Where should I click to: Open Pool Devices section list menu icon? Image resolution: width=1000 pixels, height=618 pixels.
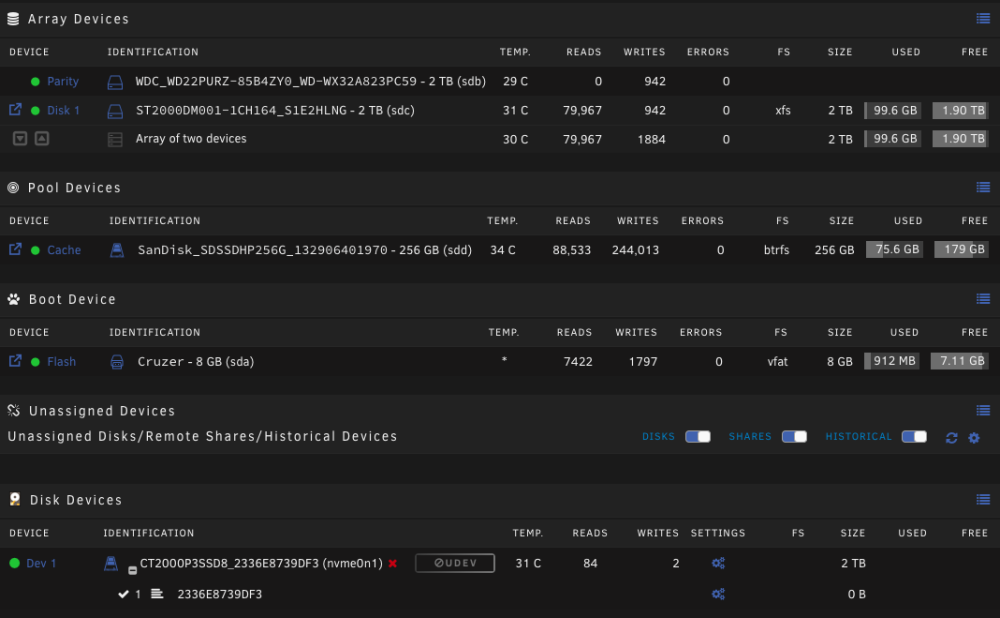pos(983,188)
